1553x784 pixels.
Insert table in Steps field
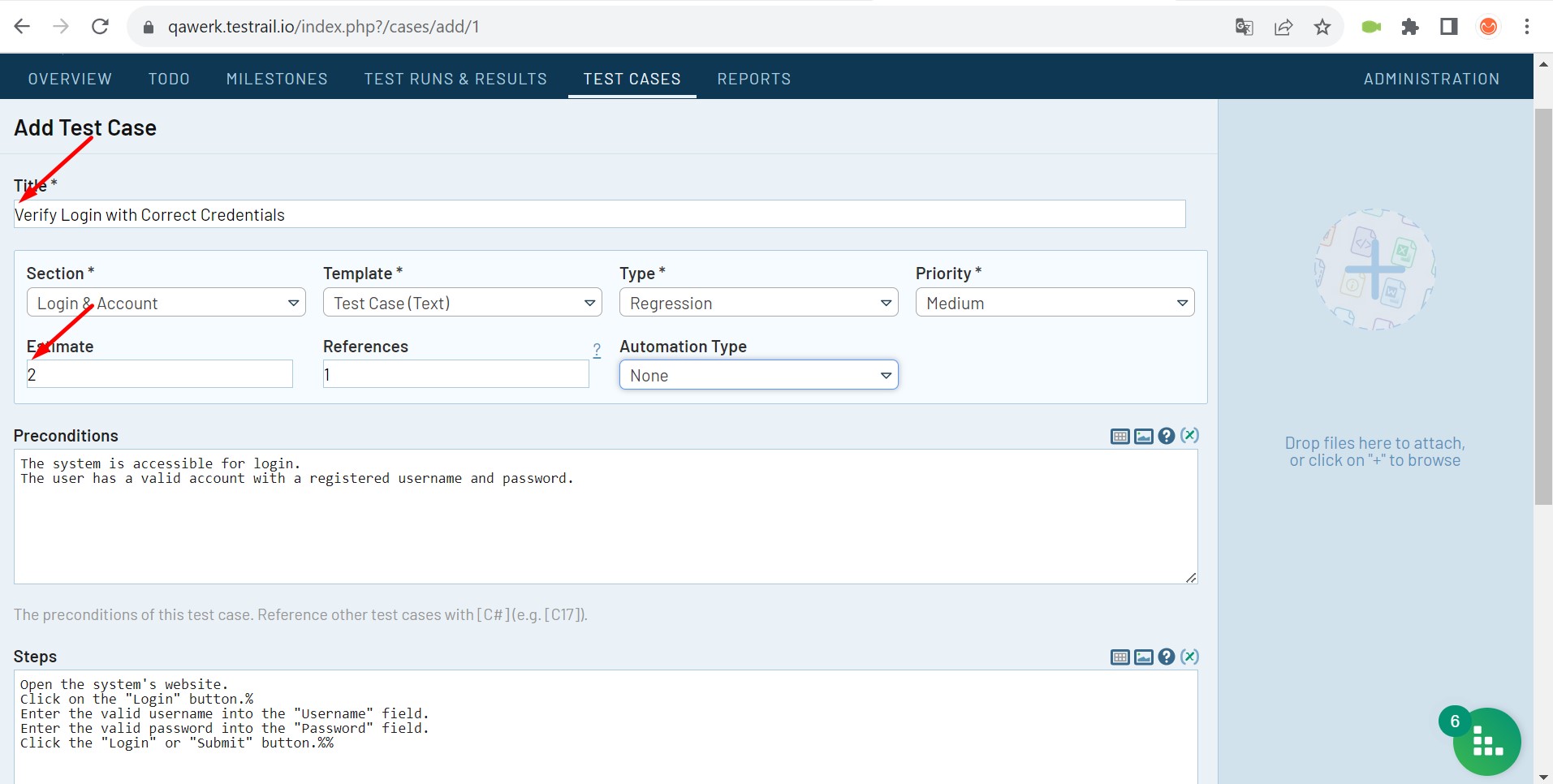pos(1119,657)
